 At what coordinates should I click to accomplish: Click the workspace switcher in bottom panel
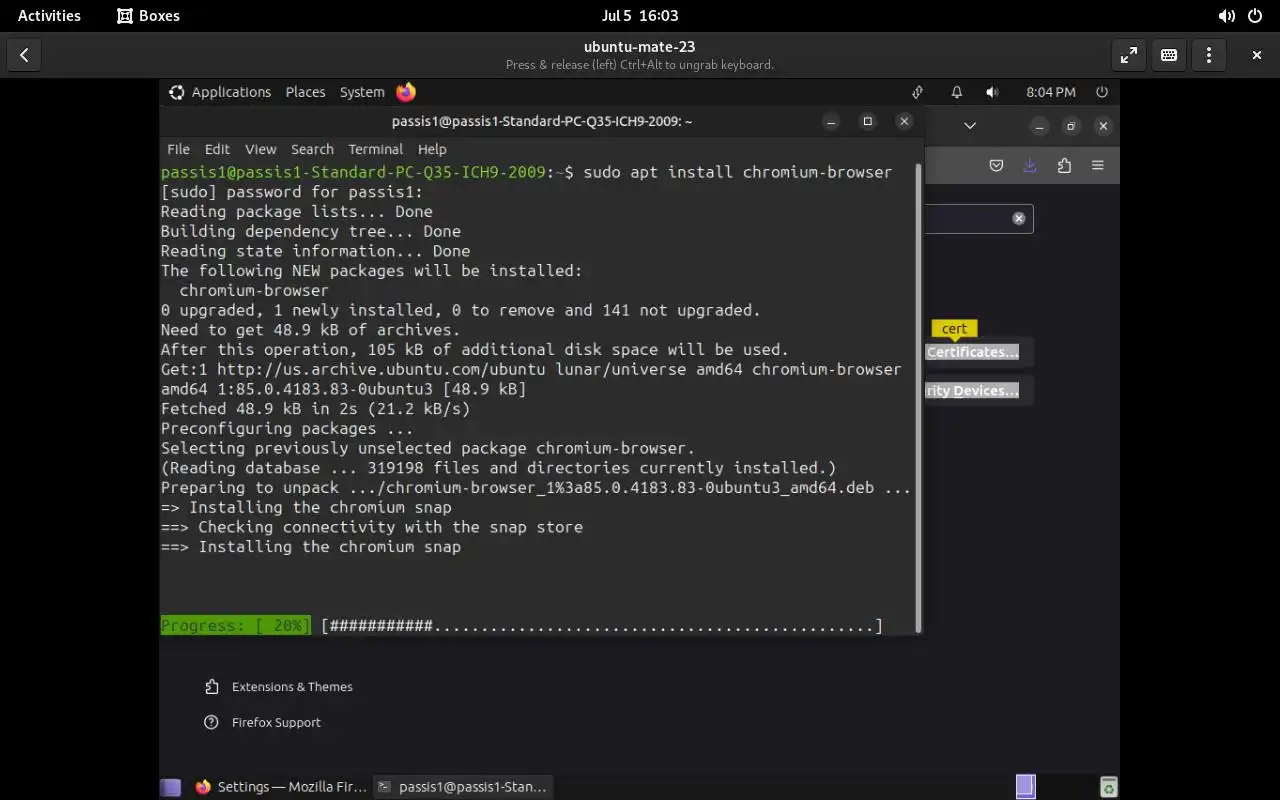click(1025, 787)
